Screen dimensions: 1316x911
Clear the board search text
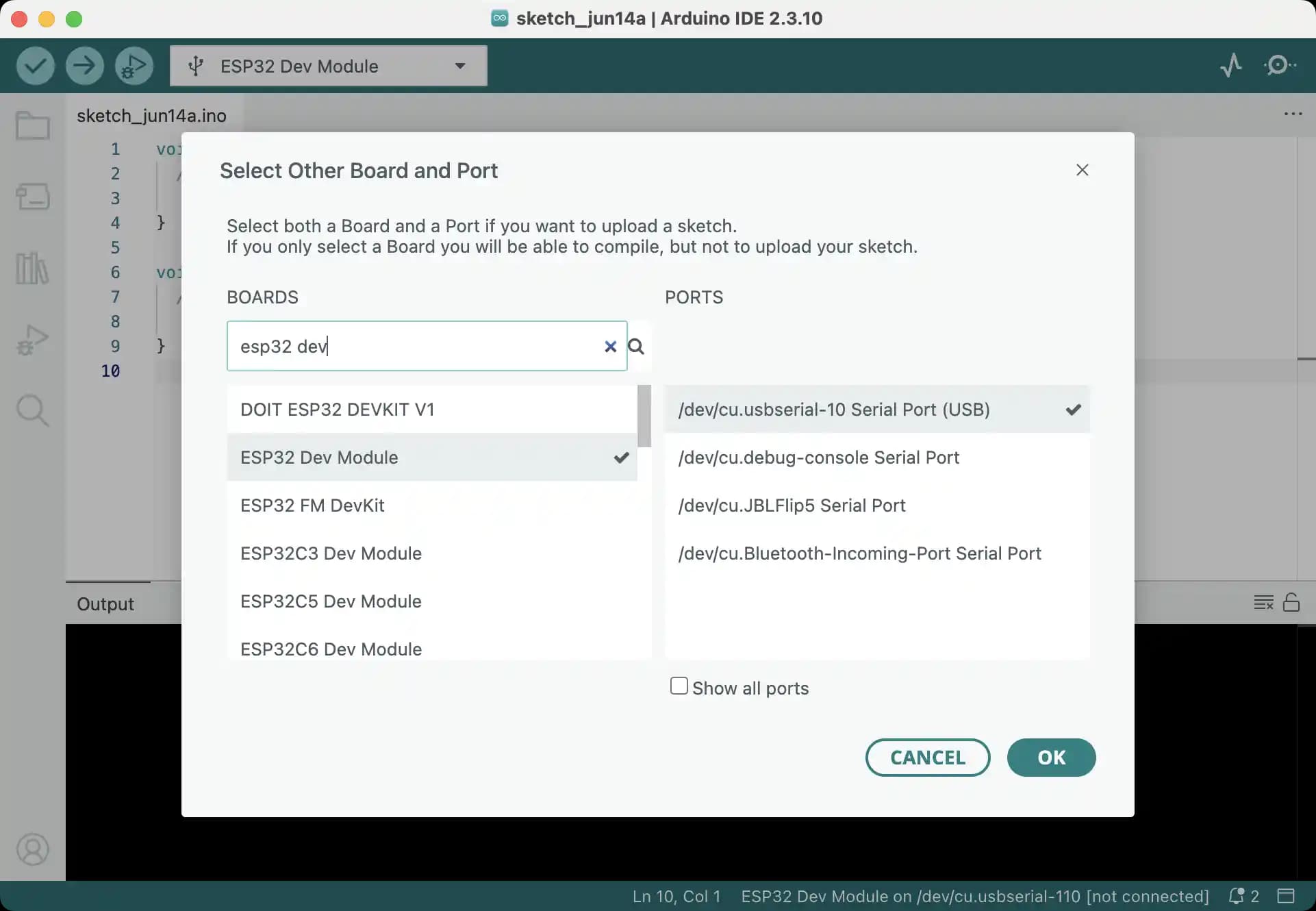pyautogui.click(x=610, y=347)
